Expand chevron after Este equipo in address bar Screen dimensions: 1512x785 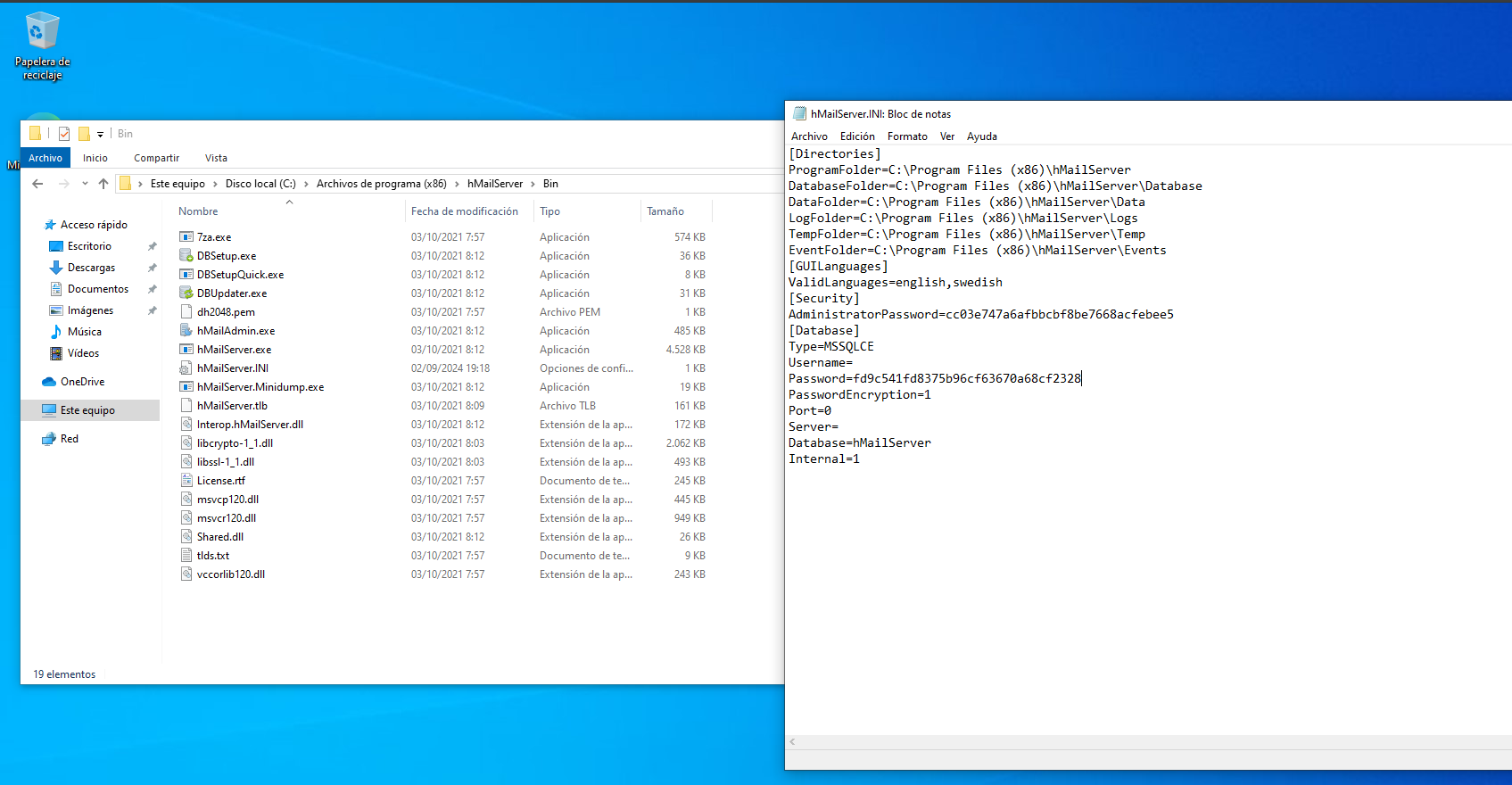(x=215, y=184)
